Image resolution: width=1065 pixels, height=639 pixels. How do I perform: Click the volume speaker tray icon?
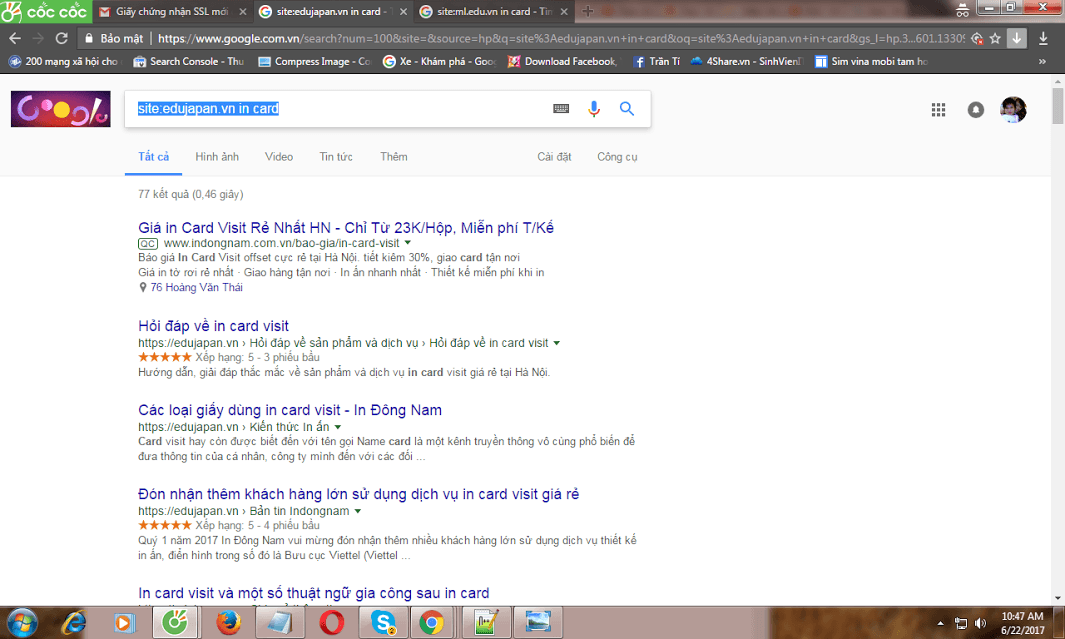pos(979,623)
